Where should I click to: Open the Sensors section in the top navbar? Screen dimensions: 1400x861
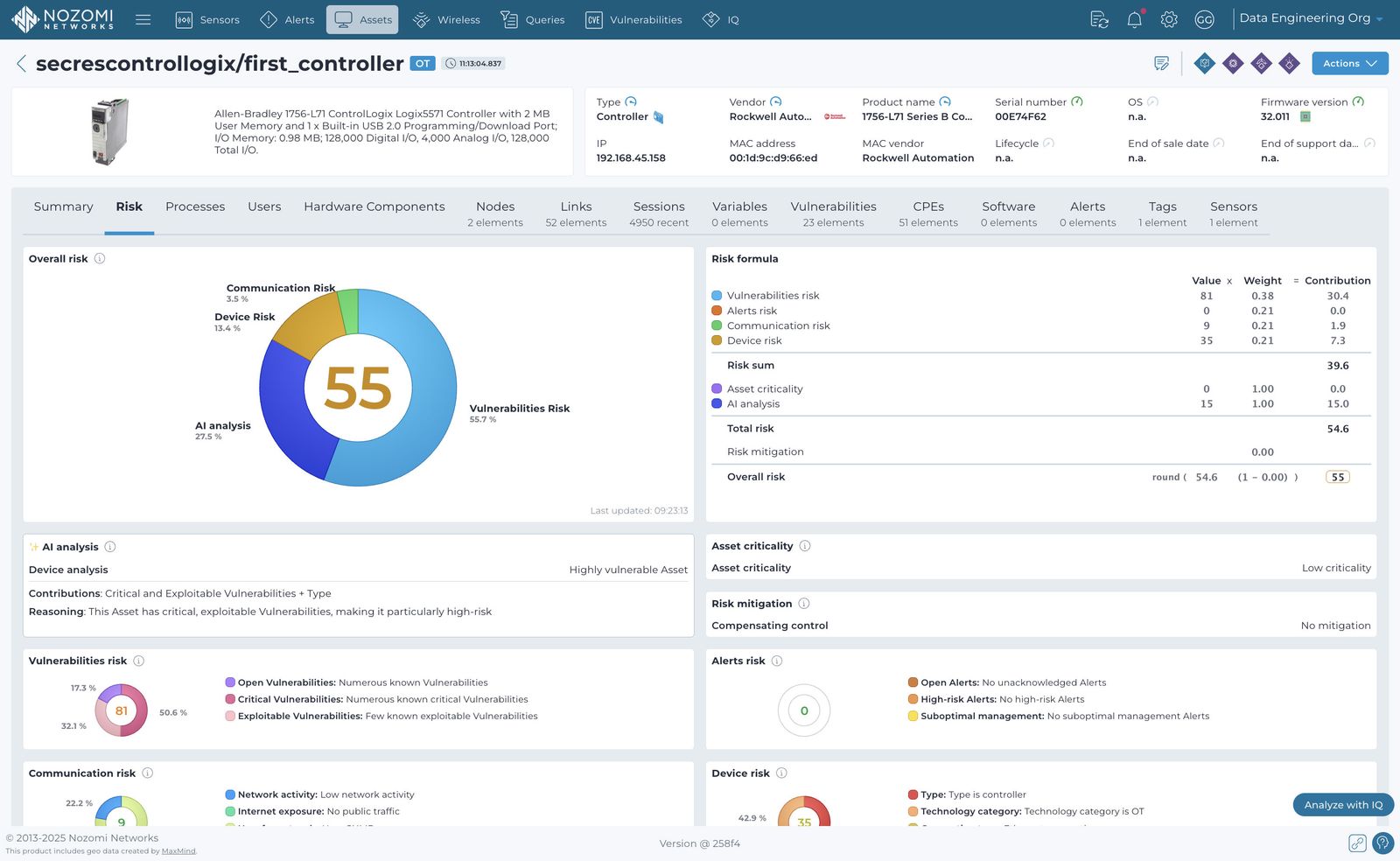[207, 19]
